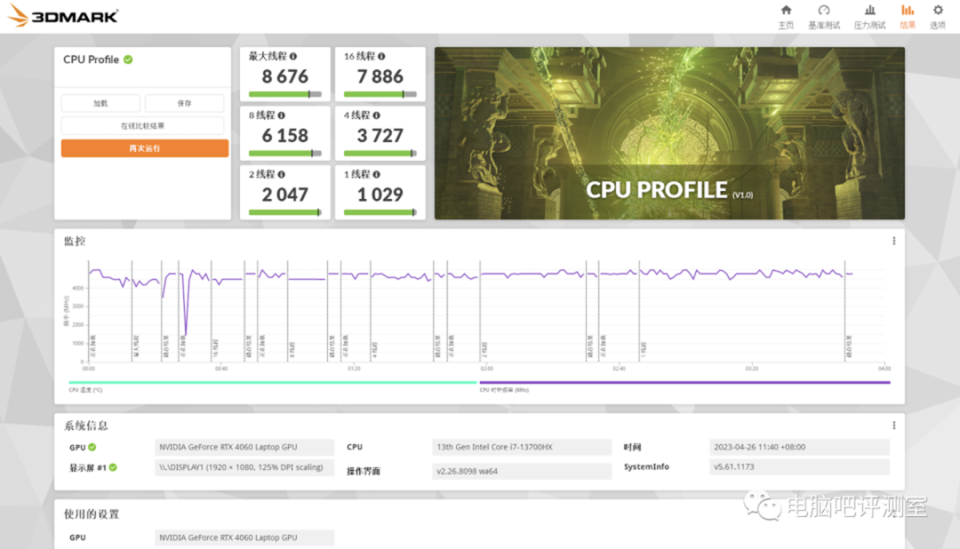Select the v2.26.8098 wa64 version field
960x549 pixels.
[522, 471]
